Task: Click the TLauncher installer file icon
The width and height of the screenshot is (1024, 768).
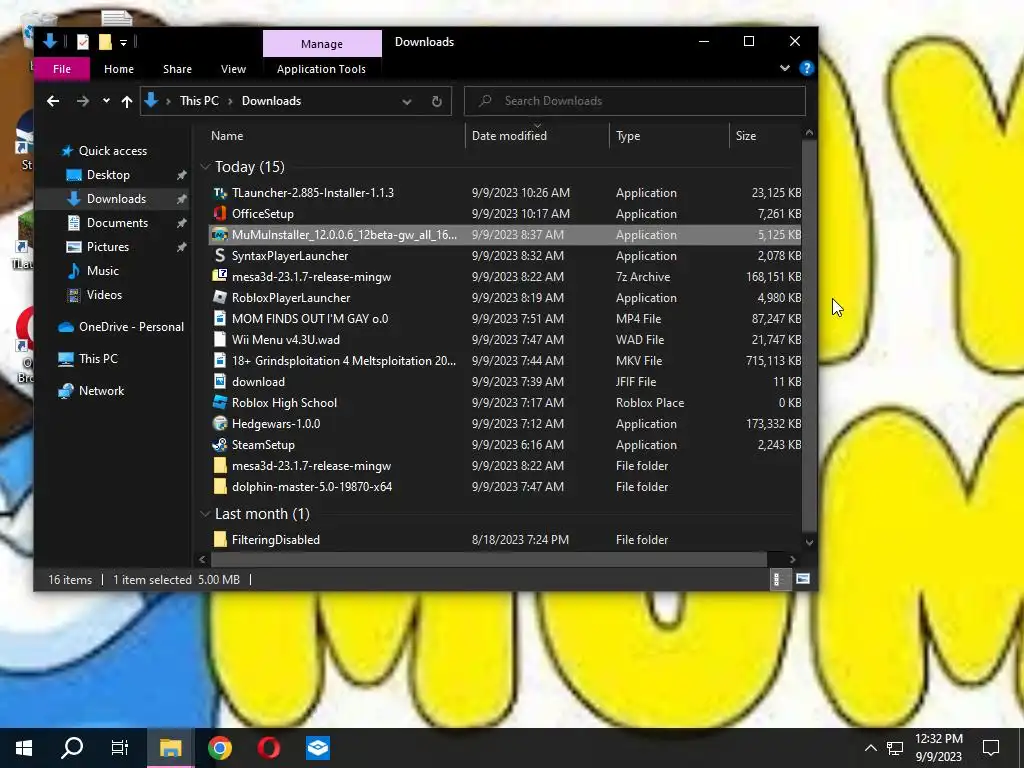Action: 220,193
